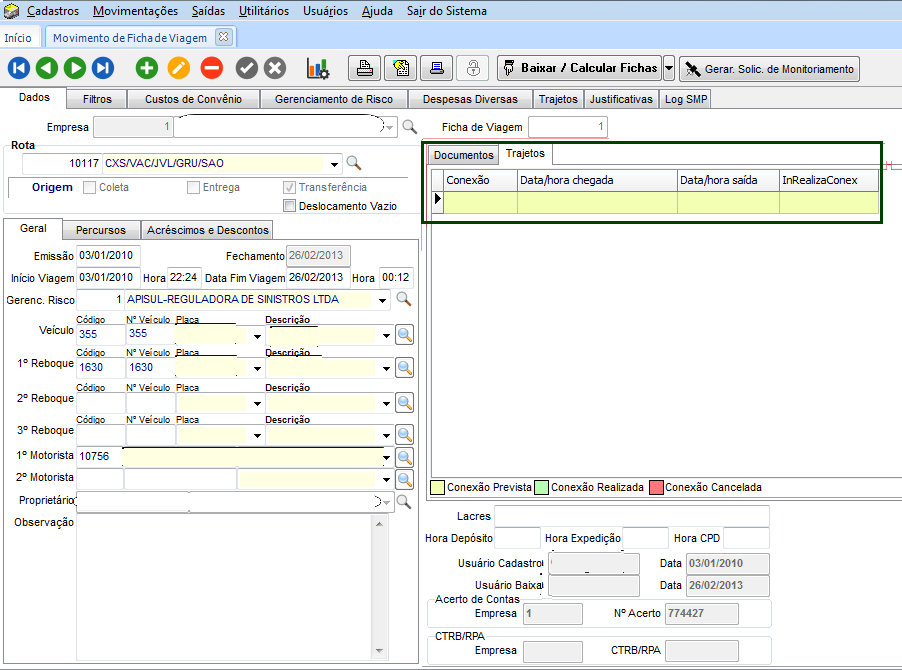Expand the arrow beside Baixar / Calcular Fichas
The image size is (902, 670).
pos(669,68)
